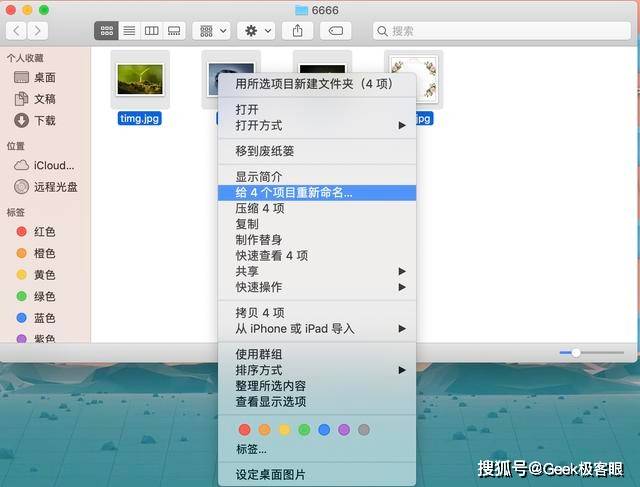This screenshot has width=640, height=487.
Task: Expand 从 iPhone 或 iPad 导入 submenu
Action: (x=317, y=329)
